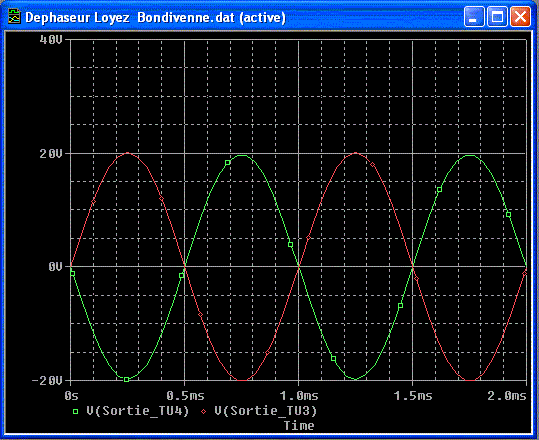Select the V(Sortie_TU3) trace label
Image resolution: width=539 pixels, height=440 pixels.
coord(266,411)
